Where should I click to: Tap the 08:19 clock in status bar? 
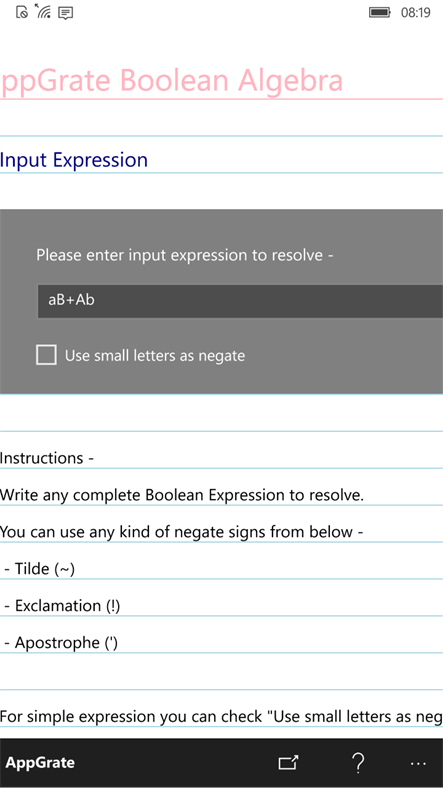click(x=415, y=13)
